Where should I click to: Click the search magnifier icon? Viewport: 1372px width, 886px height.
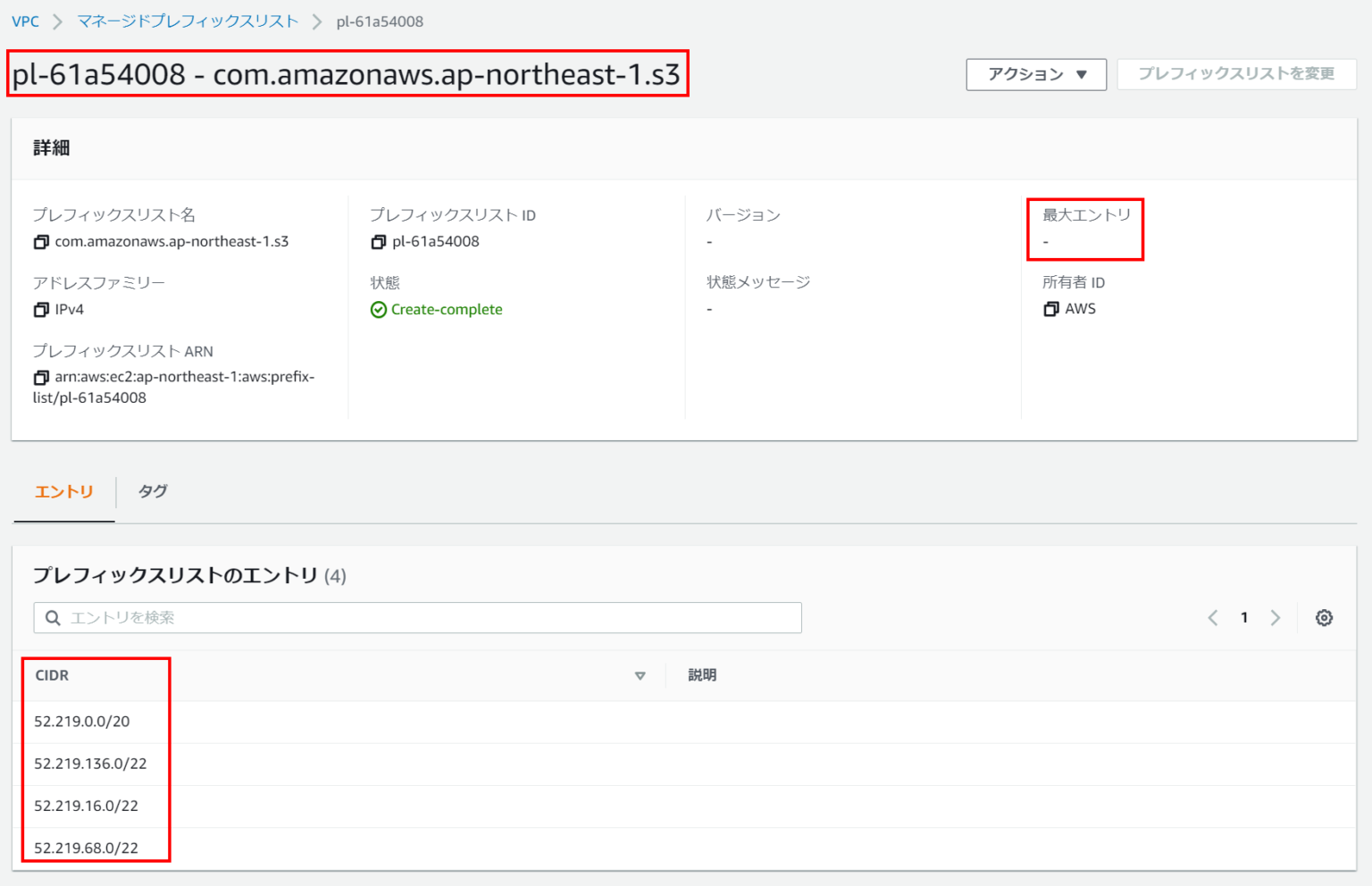tap(53, 617)
